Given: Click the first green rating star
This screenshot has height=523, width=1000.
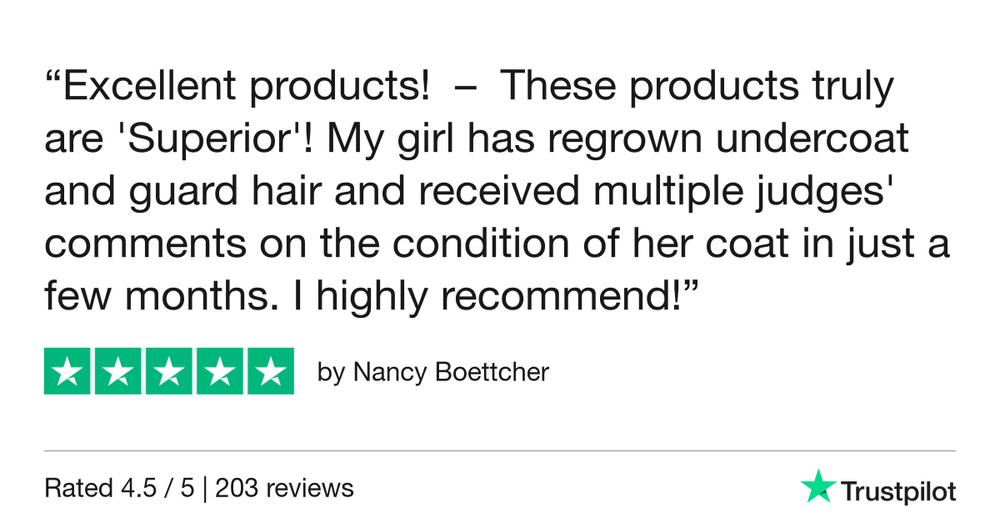Looking at the screenshot, I should (68, 372).
